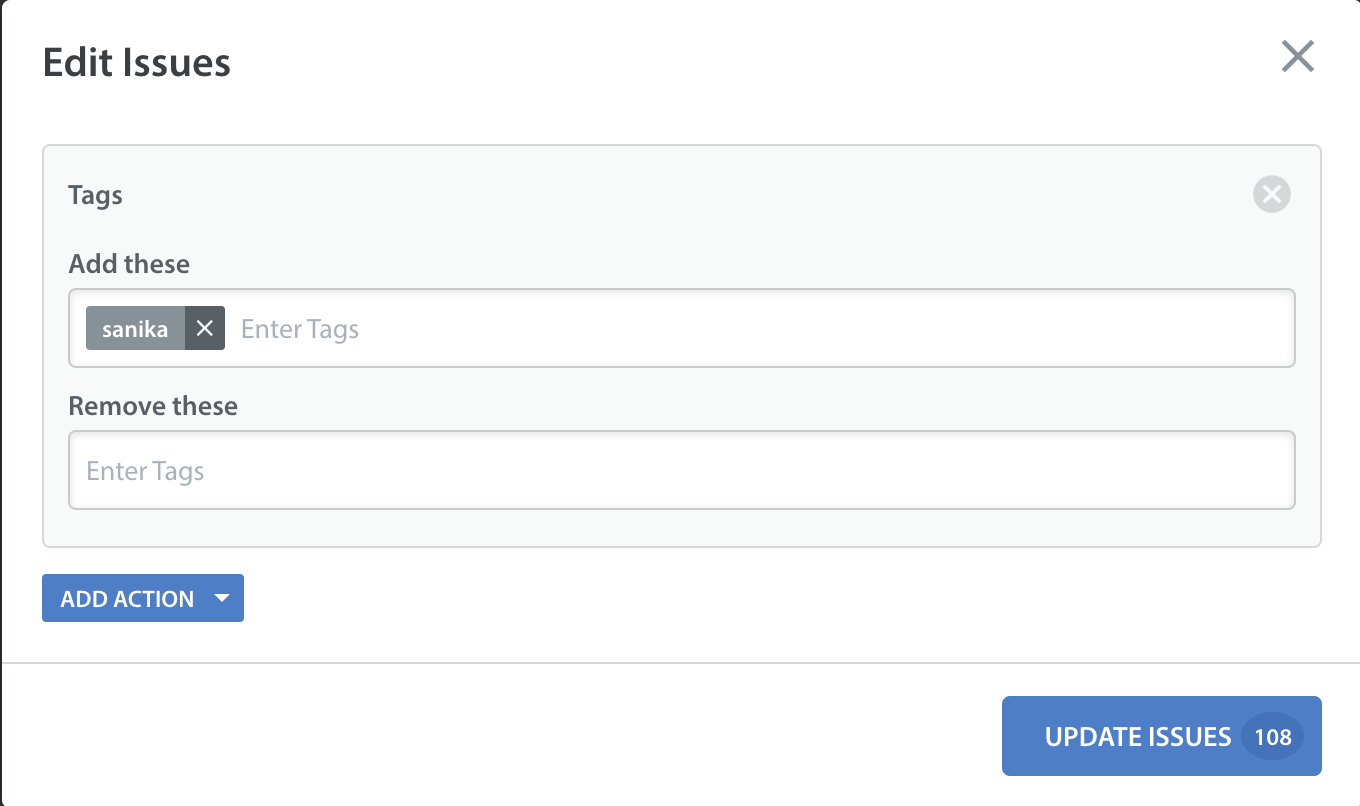Select the sanika tag label
1360x806 pixels.
tap(135, 328)
